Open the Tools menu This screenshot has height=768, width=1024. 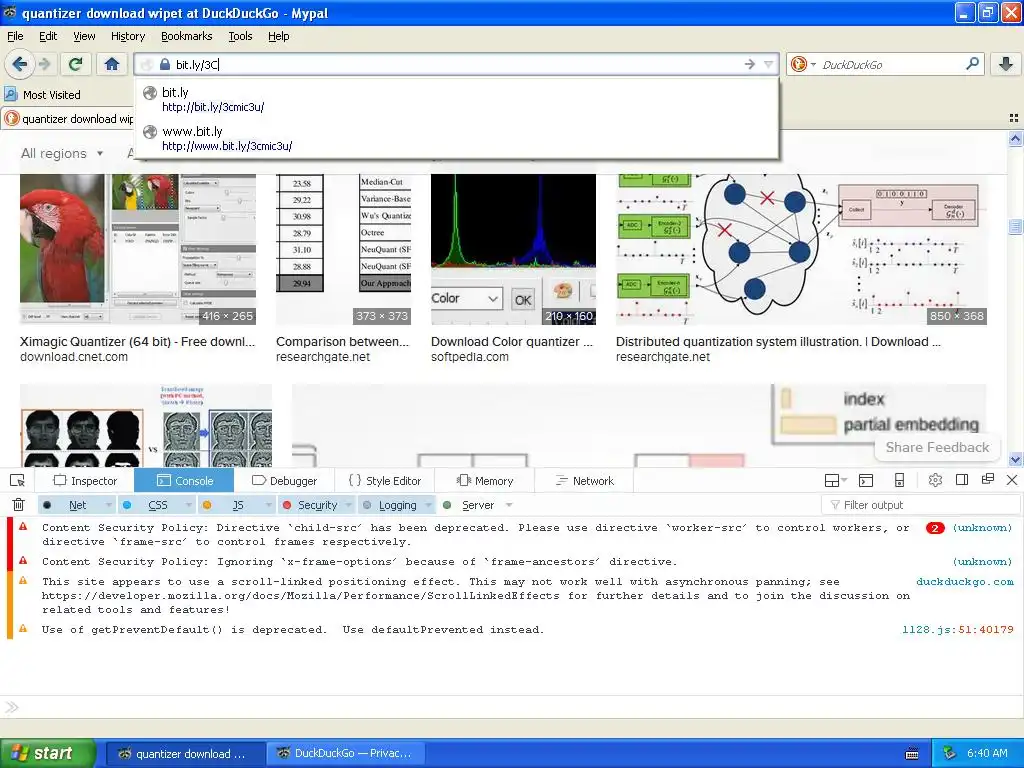[240, 36]
